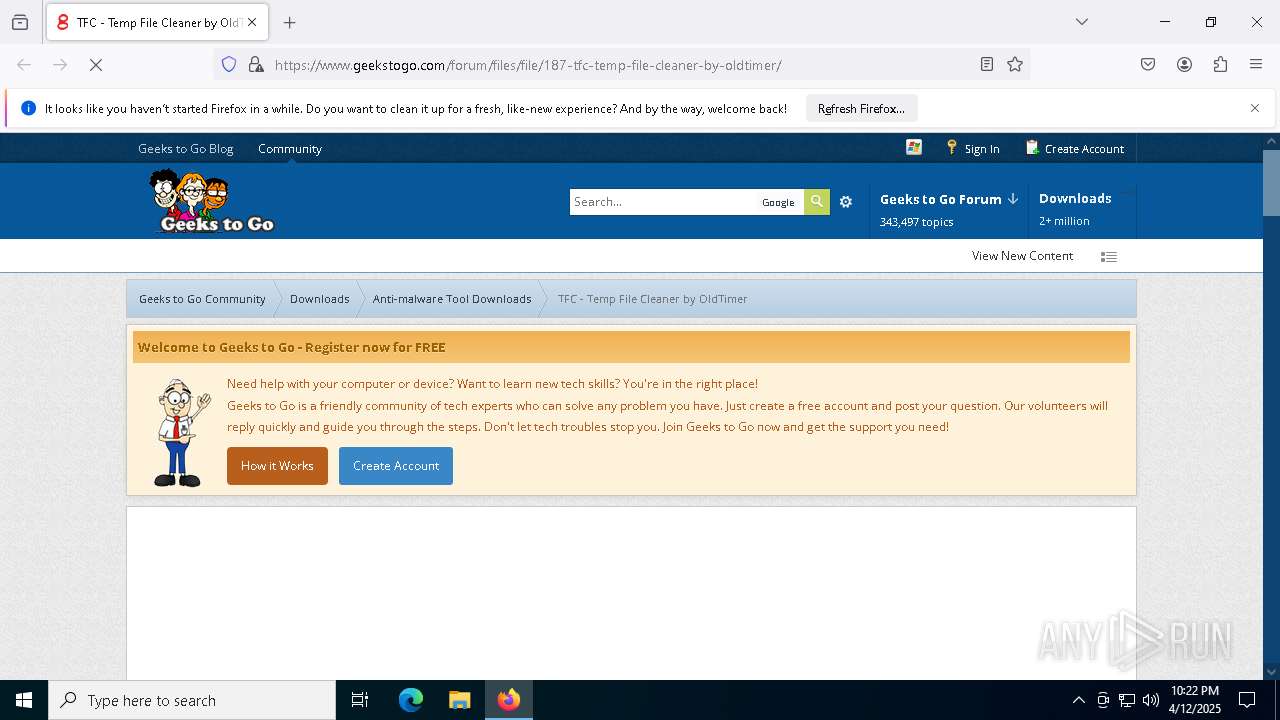Go to Downloads breadcrumb
The width and height of the screenshot is (1280, 720).
click(x=320, y=299)
